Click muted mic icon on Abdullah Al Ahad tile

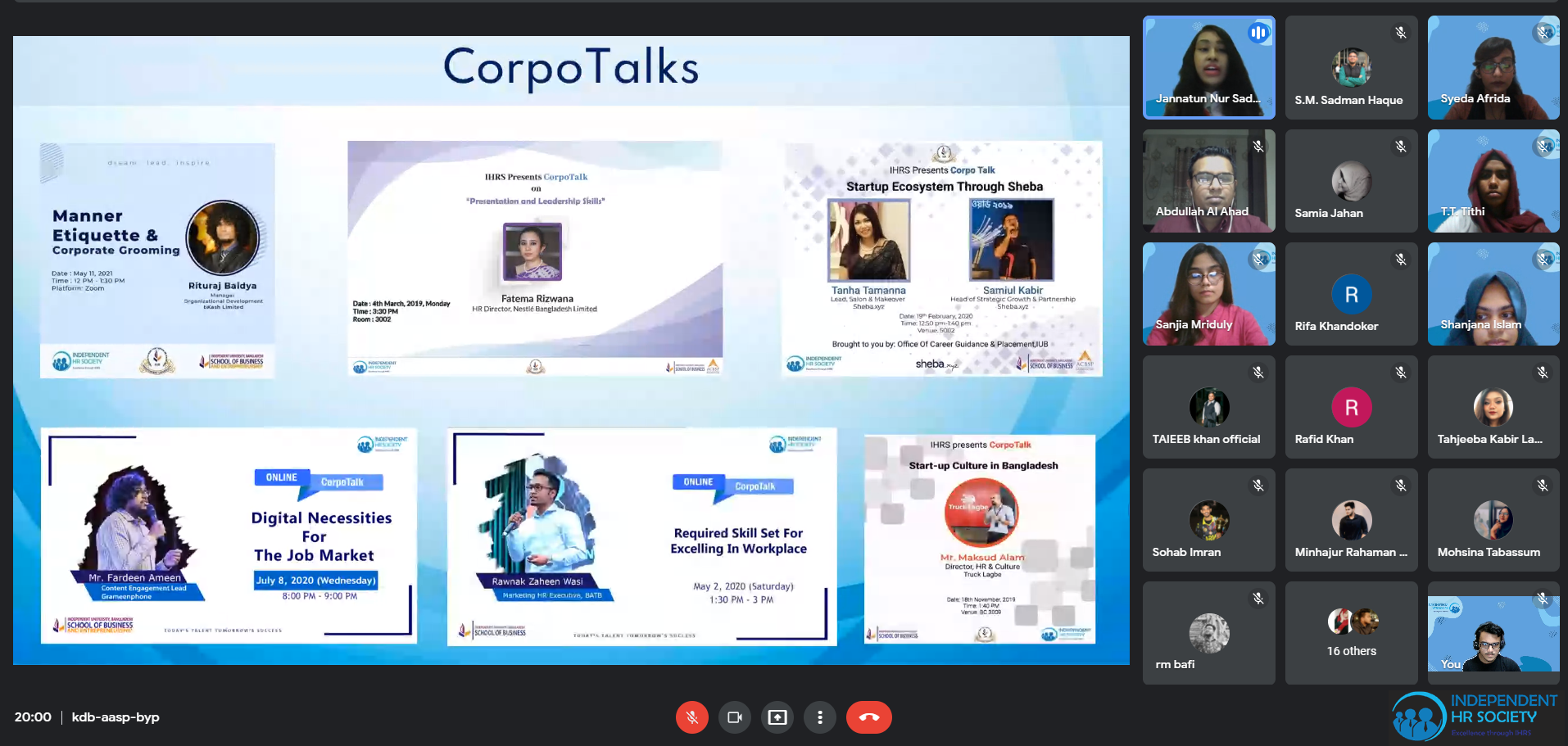1258,146
